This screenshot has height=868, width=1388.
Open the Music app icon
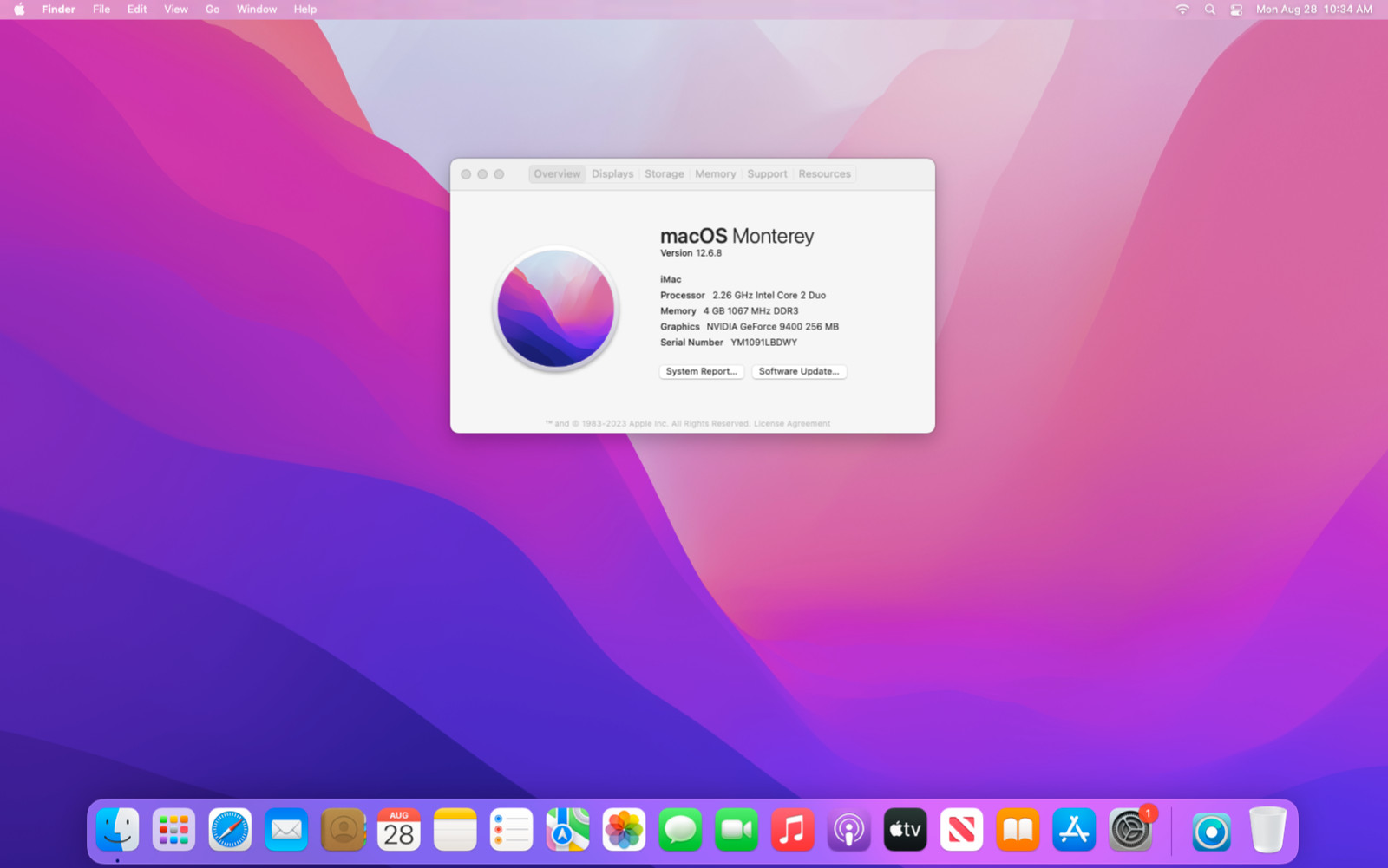coord(792,830)
